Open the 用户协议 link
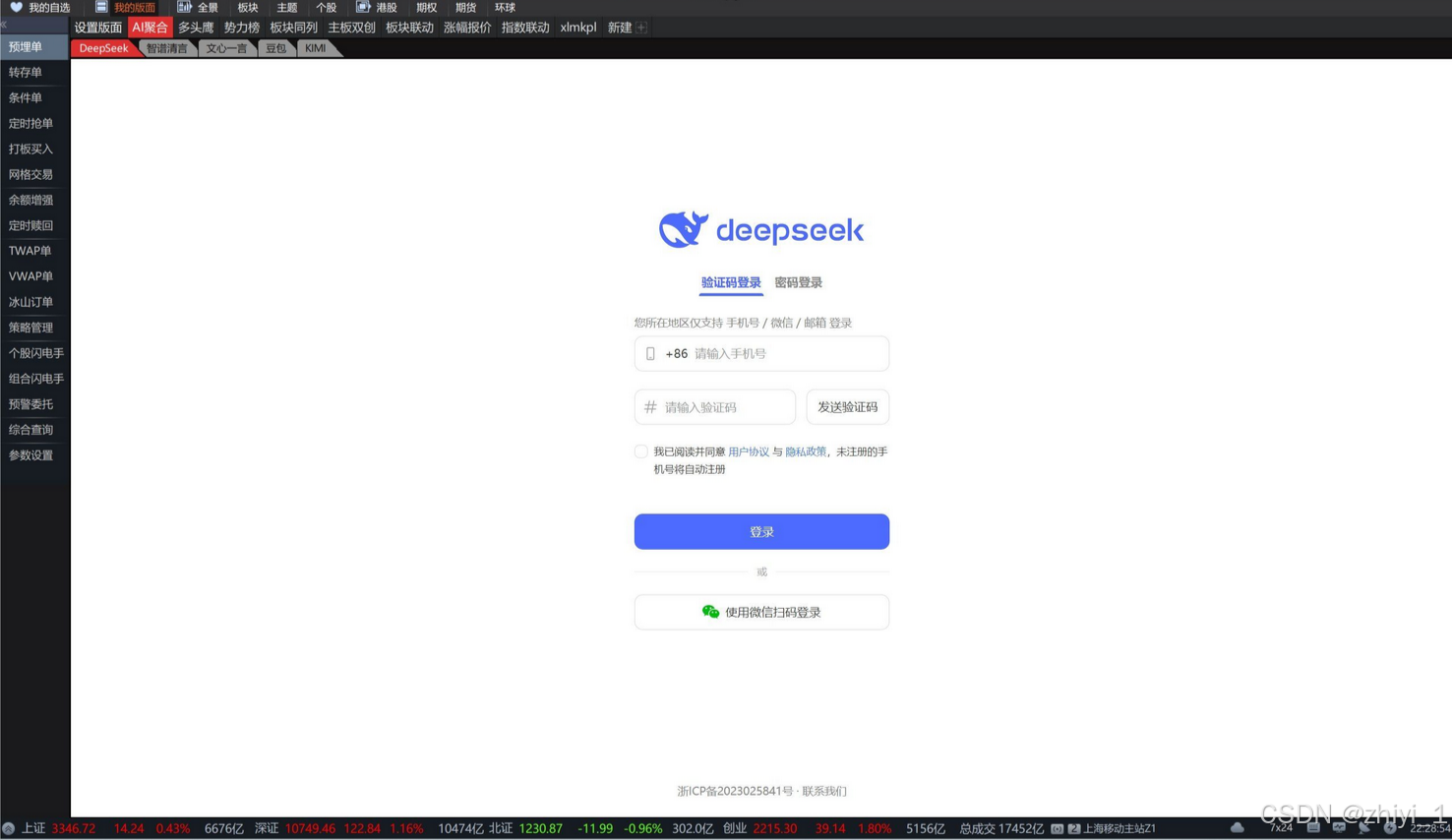This screenshot has height=840, width=1452. tap(749, 451)
